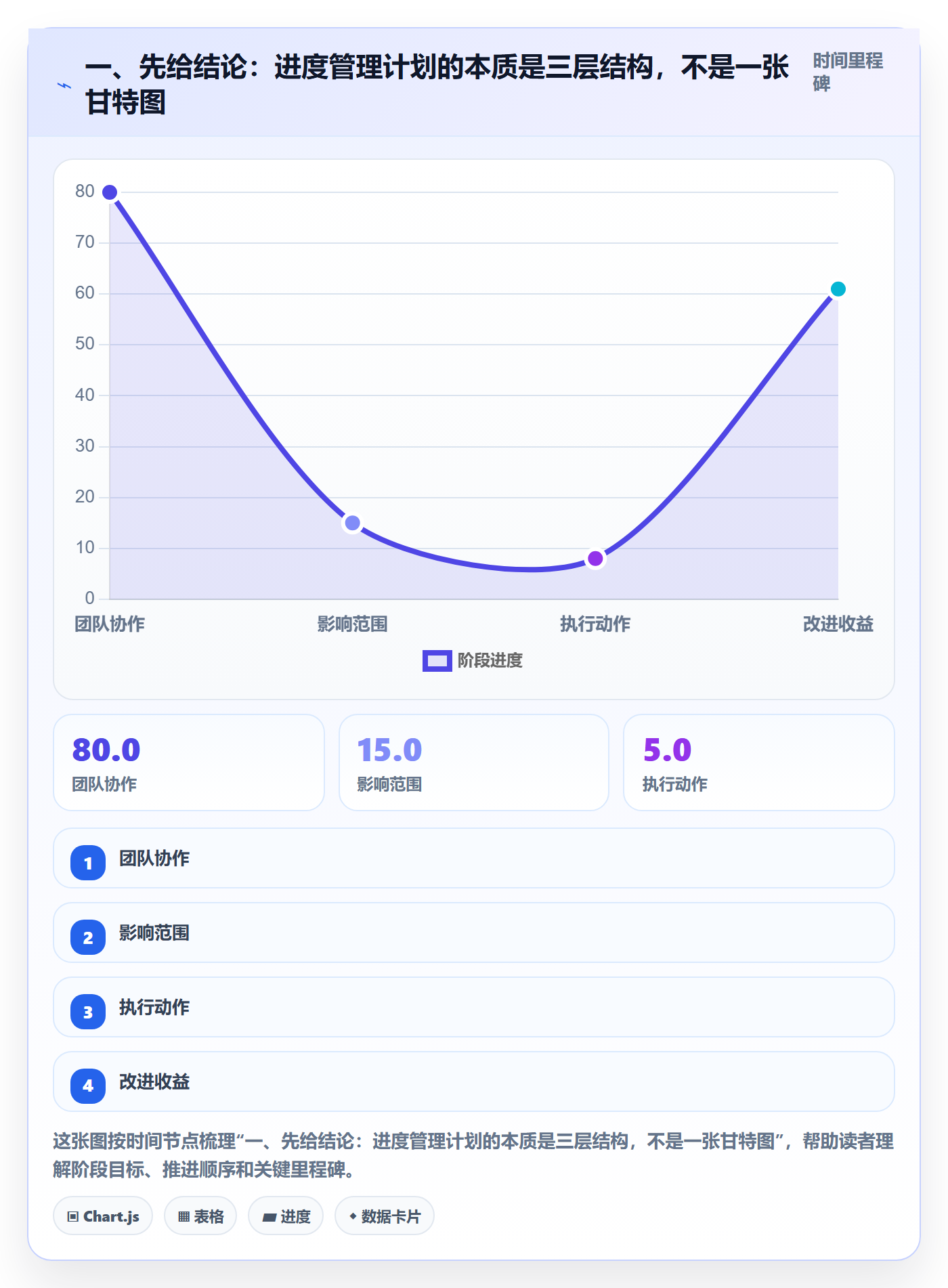Click the cyan 改进收益 data point
948x1288 pixels.
click(838, 289)
